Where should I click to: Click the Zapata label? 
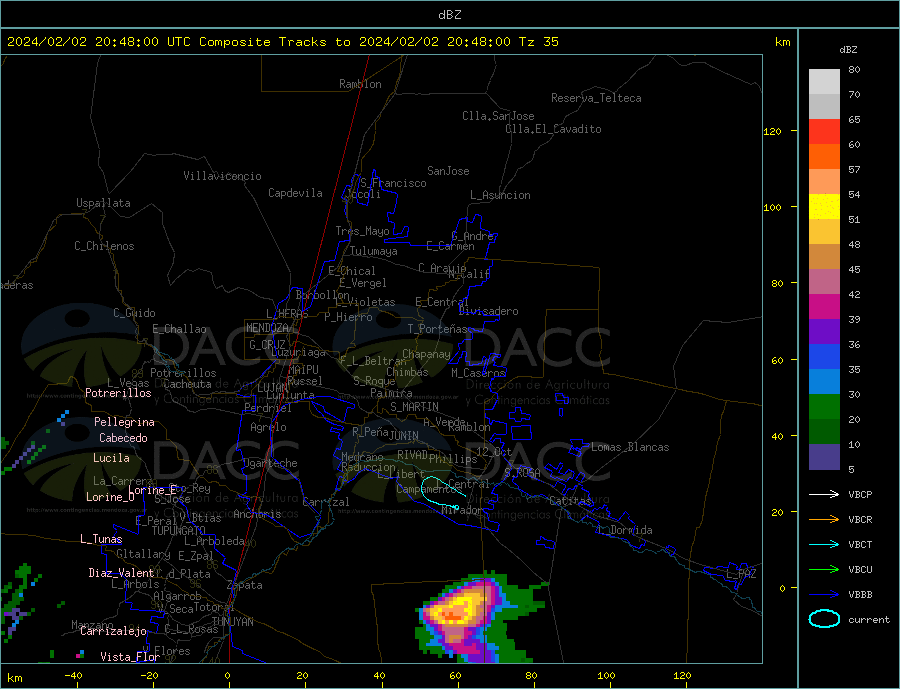click(245, 585)
